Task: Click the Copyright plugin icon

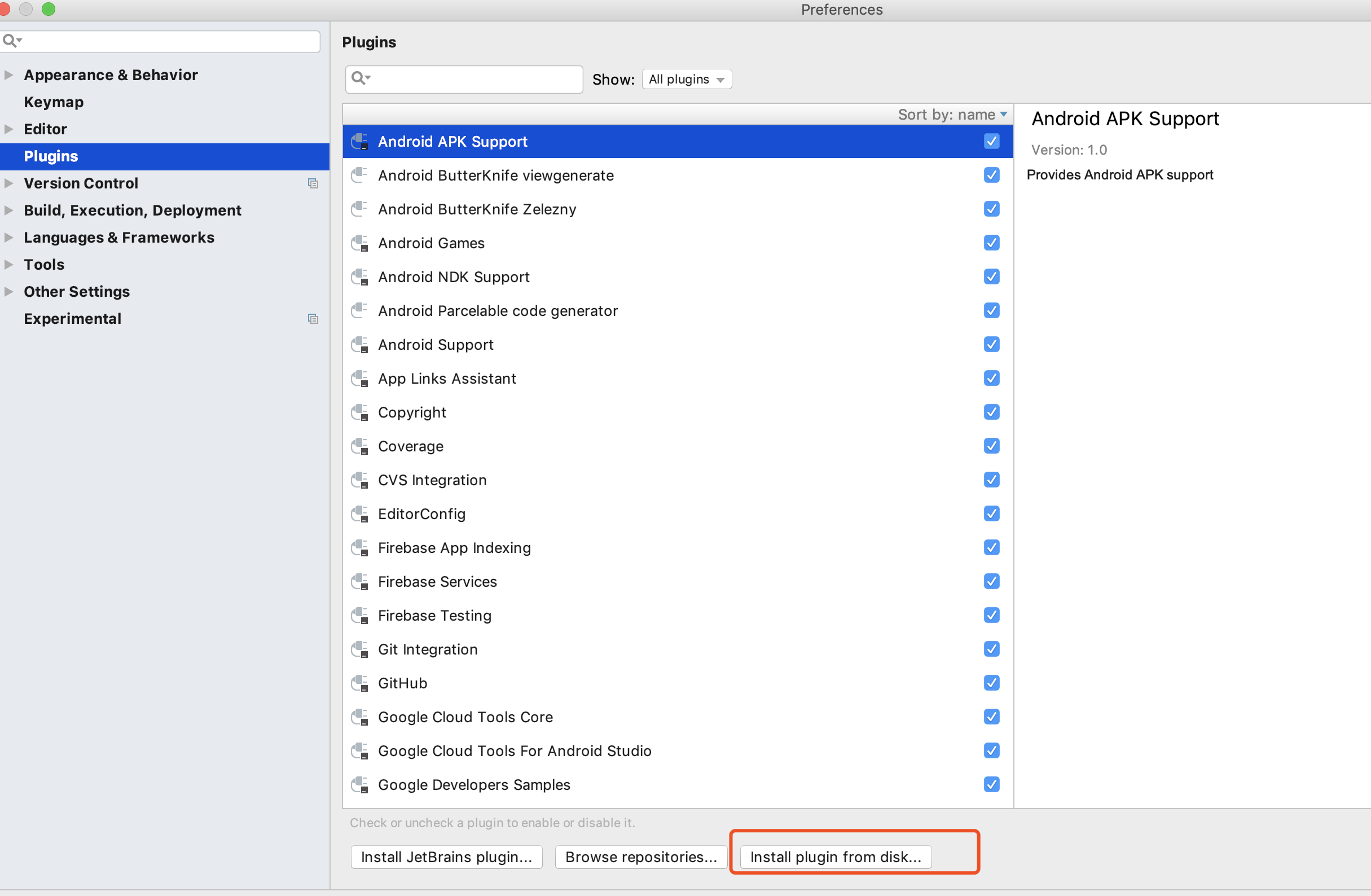Action: pyautogui.click(x=360, y=412)
